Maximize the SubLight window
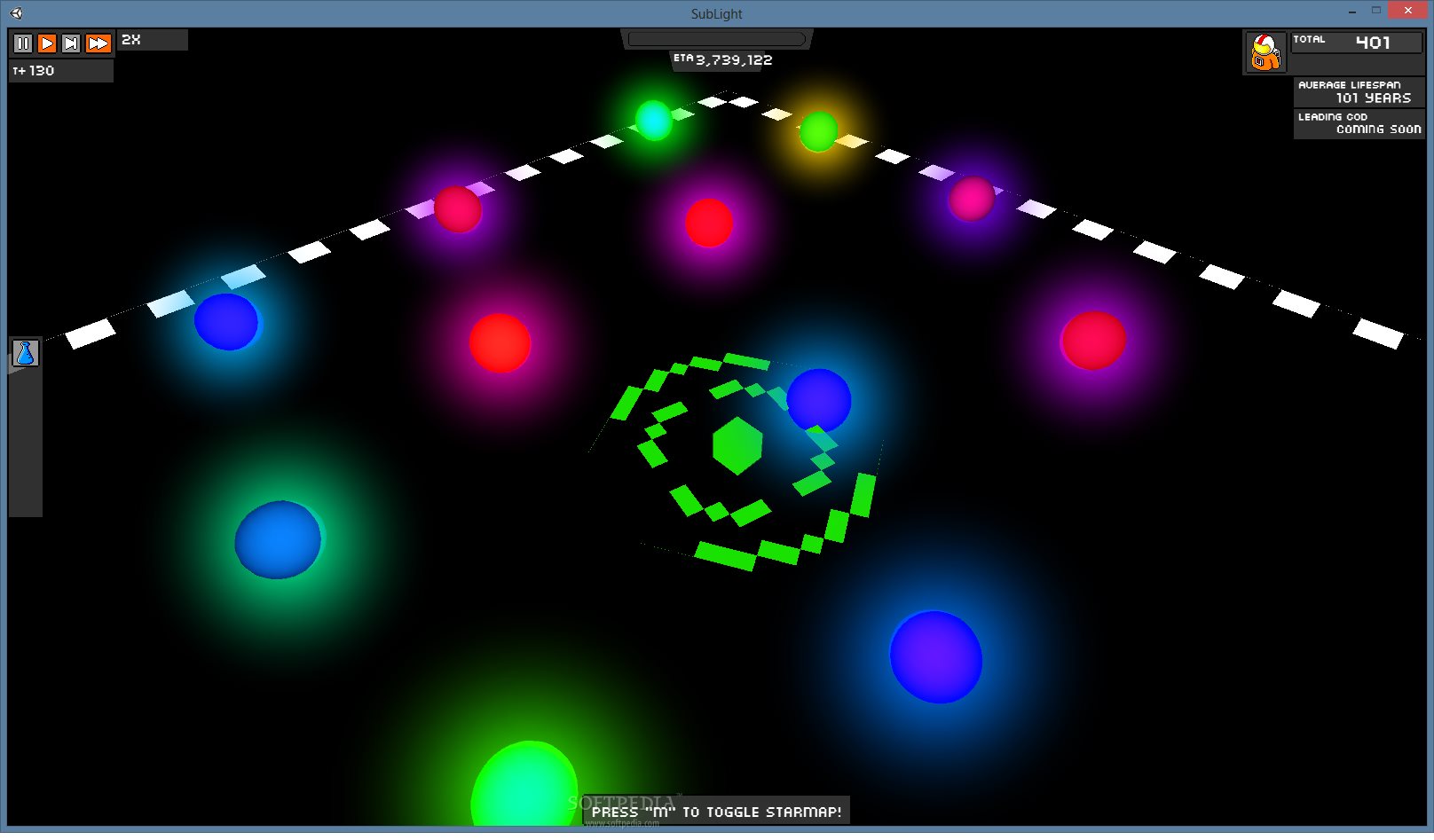This screenshot has width=1434, height=840. (x=1376, y=11)
